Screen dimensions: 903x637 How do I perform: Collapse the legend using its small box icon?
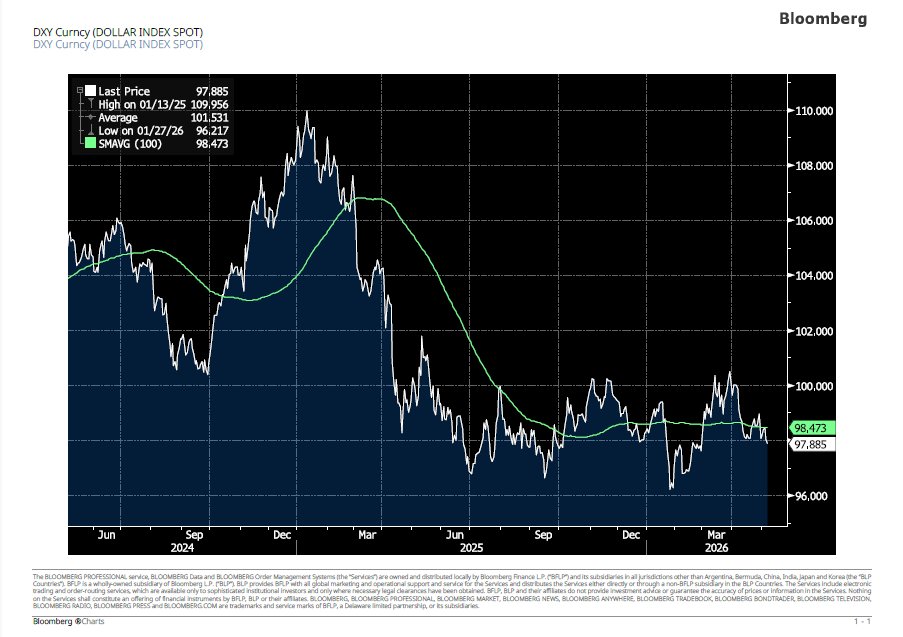(x=80, y=90)
